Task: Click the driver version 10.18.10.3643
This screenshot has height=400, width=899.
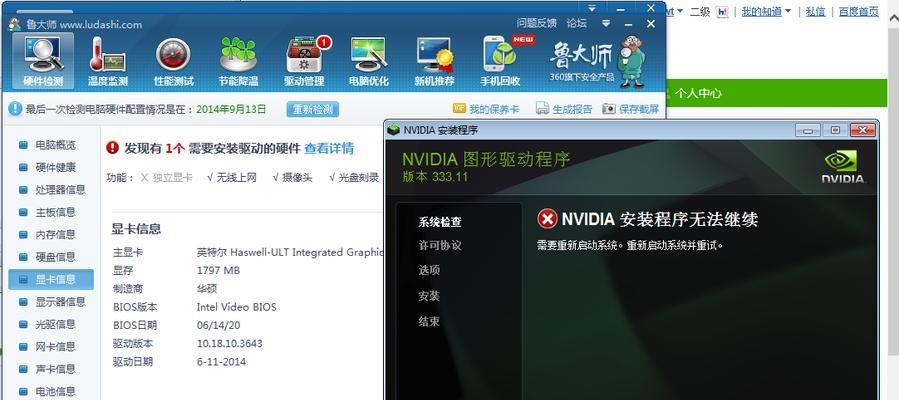Action: (229, 344)
